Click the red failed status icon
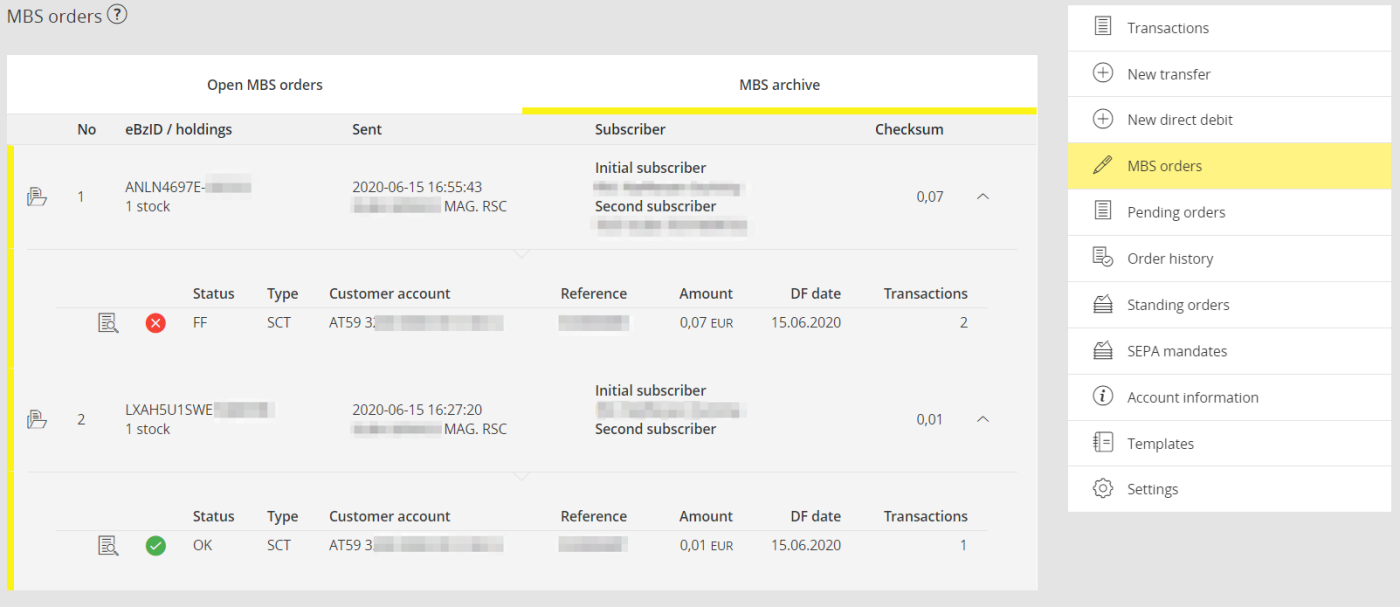The image size is (1400, 607). (155, 323)
